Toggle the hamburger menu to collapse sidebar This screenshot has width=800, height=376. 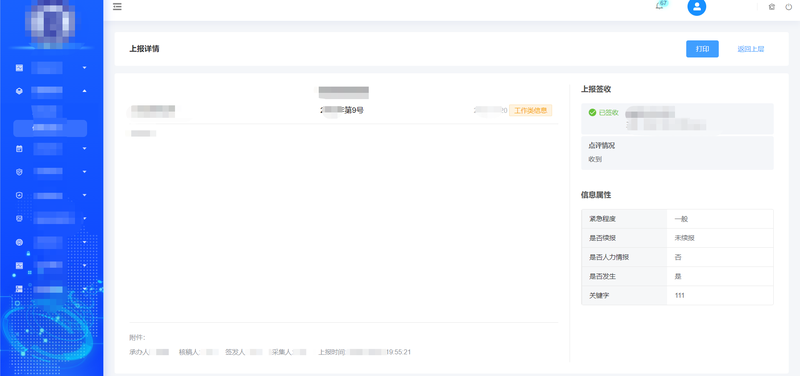coord(117,7)
